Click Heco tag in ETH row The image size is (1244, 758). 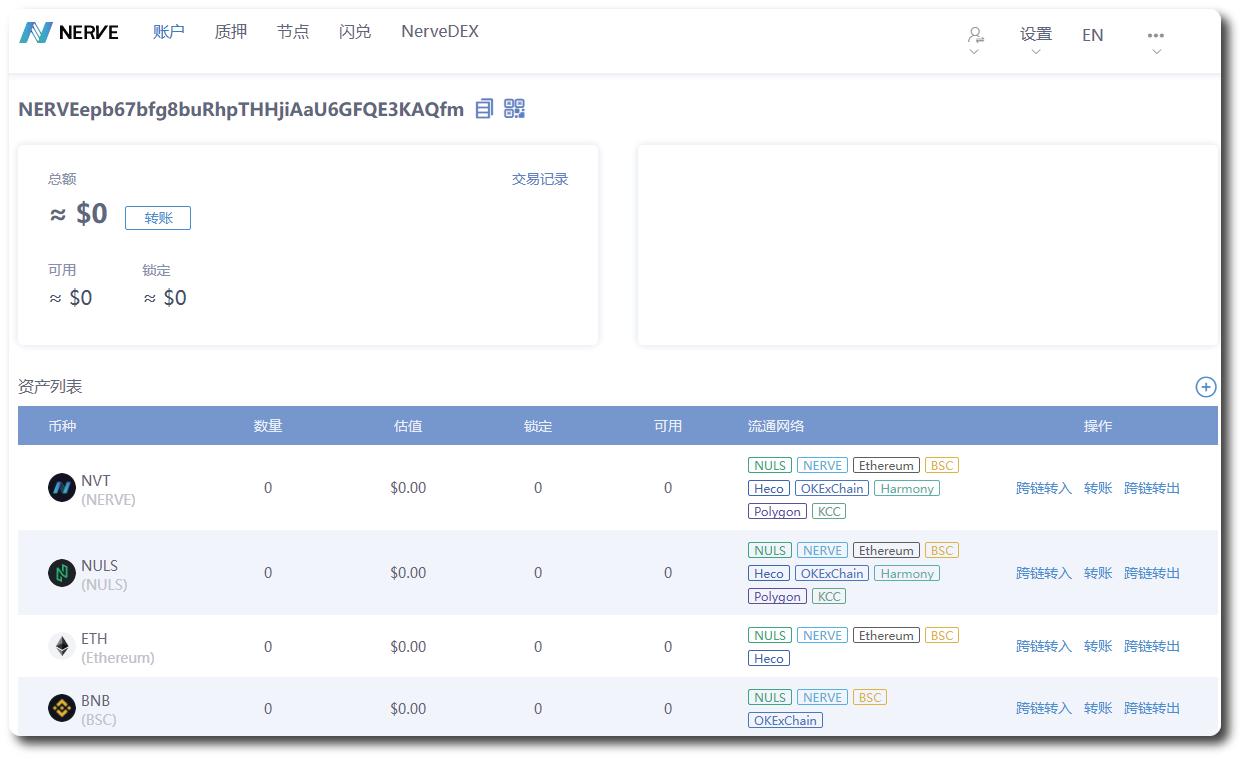click(769, 658)
